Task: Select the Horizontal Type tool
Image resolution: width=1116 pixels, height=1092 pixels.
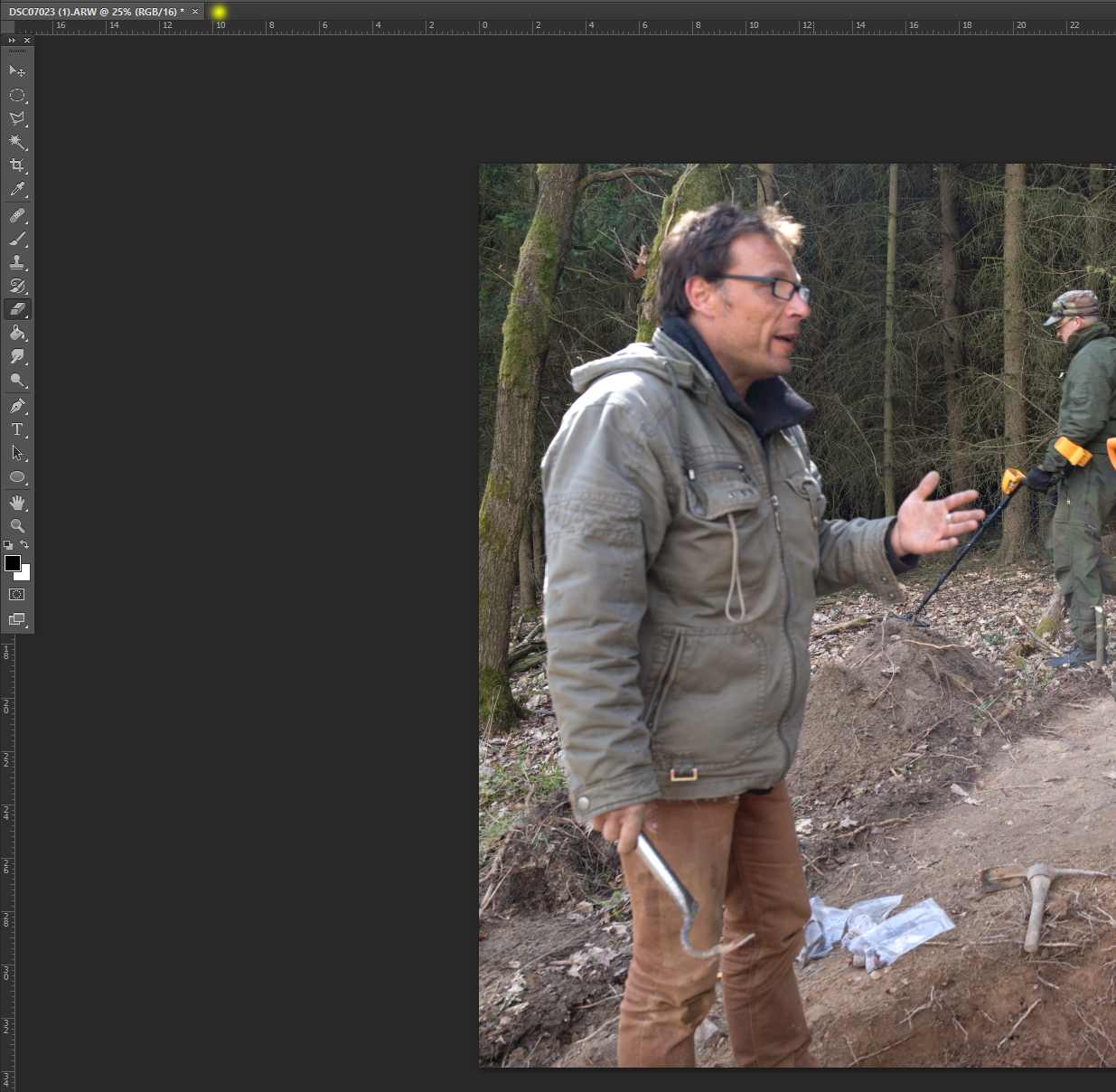Action: (x=17, y=429)
